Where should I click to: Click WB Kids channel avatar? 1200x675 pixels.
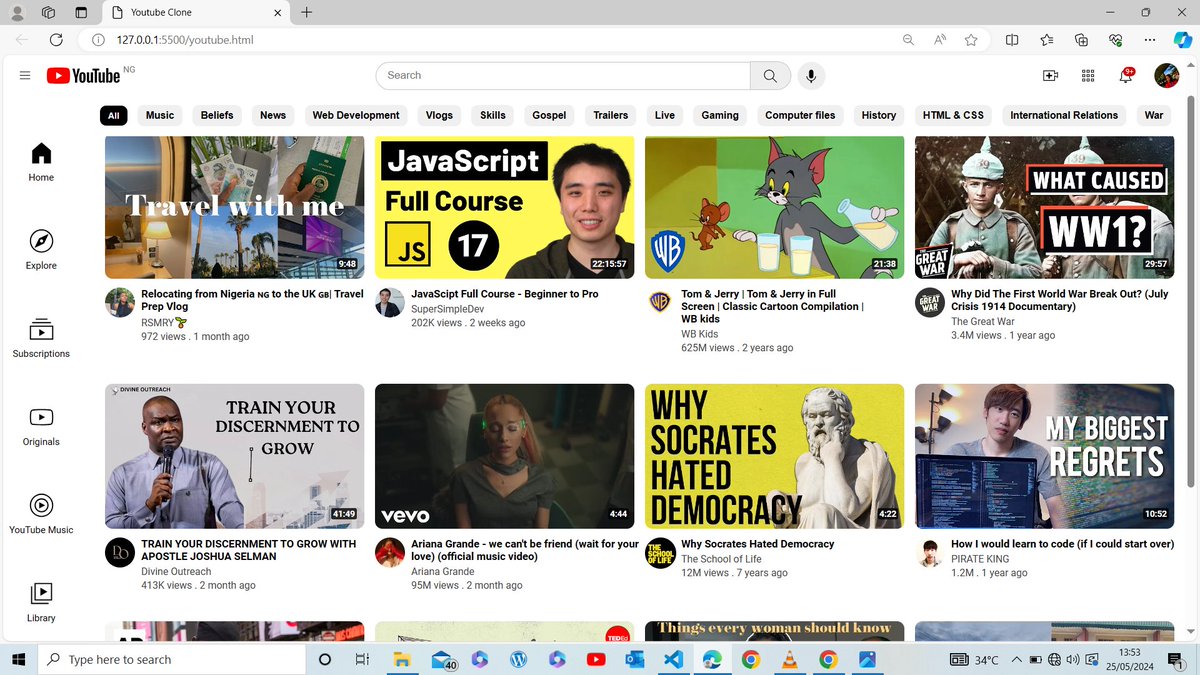point(660,303)
